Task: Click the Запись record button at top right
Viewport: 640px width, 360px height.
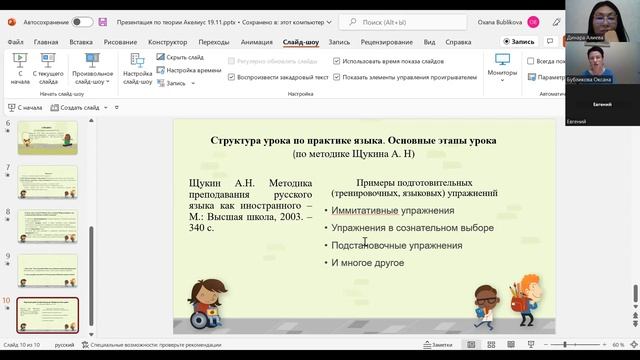Action: [519, 42]
